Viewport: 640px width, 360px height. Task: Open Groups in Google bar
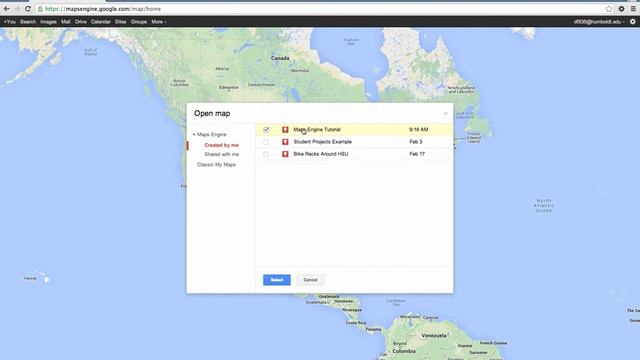click(x=139, y=22)
